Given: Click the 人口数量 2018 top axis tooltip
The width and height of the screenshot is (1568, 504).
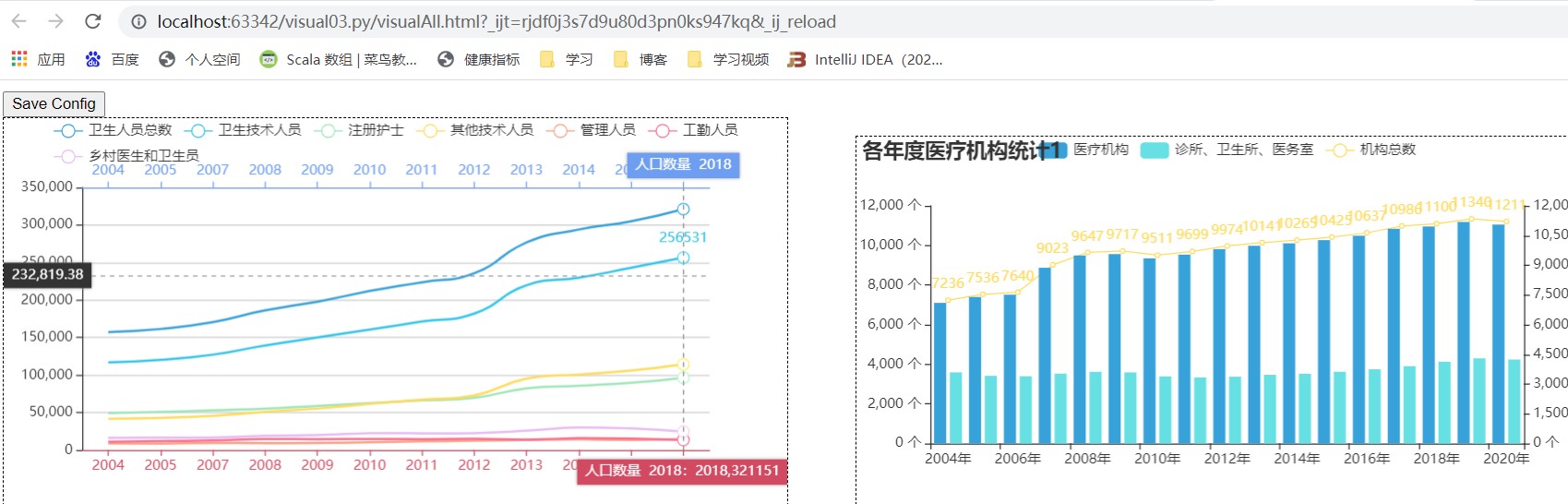Looking at the screenshot, I should (683, 164).
